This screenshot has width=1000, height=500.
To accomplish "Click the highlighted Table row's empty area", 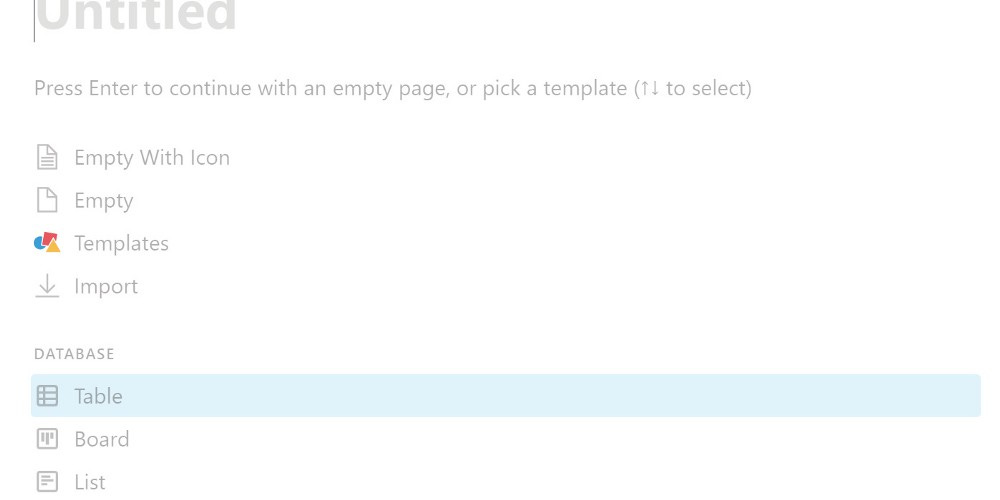I will 550,396.
